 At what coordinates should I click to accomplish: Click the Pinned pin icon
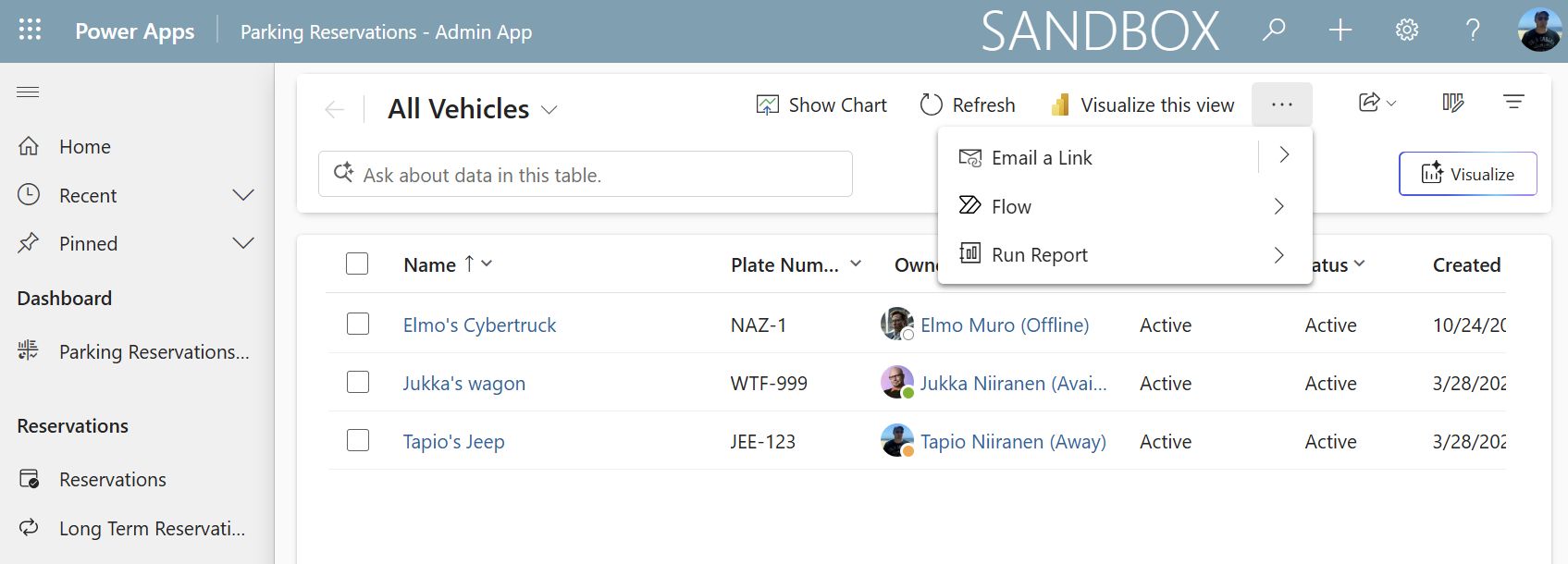click(x=29, y=243)
